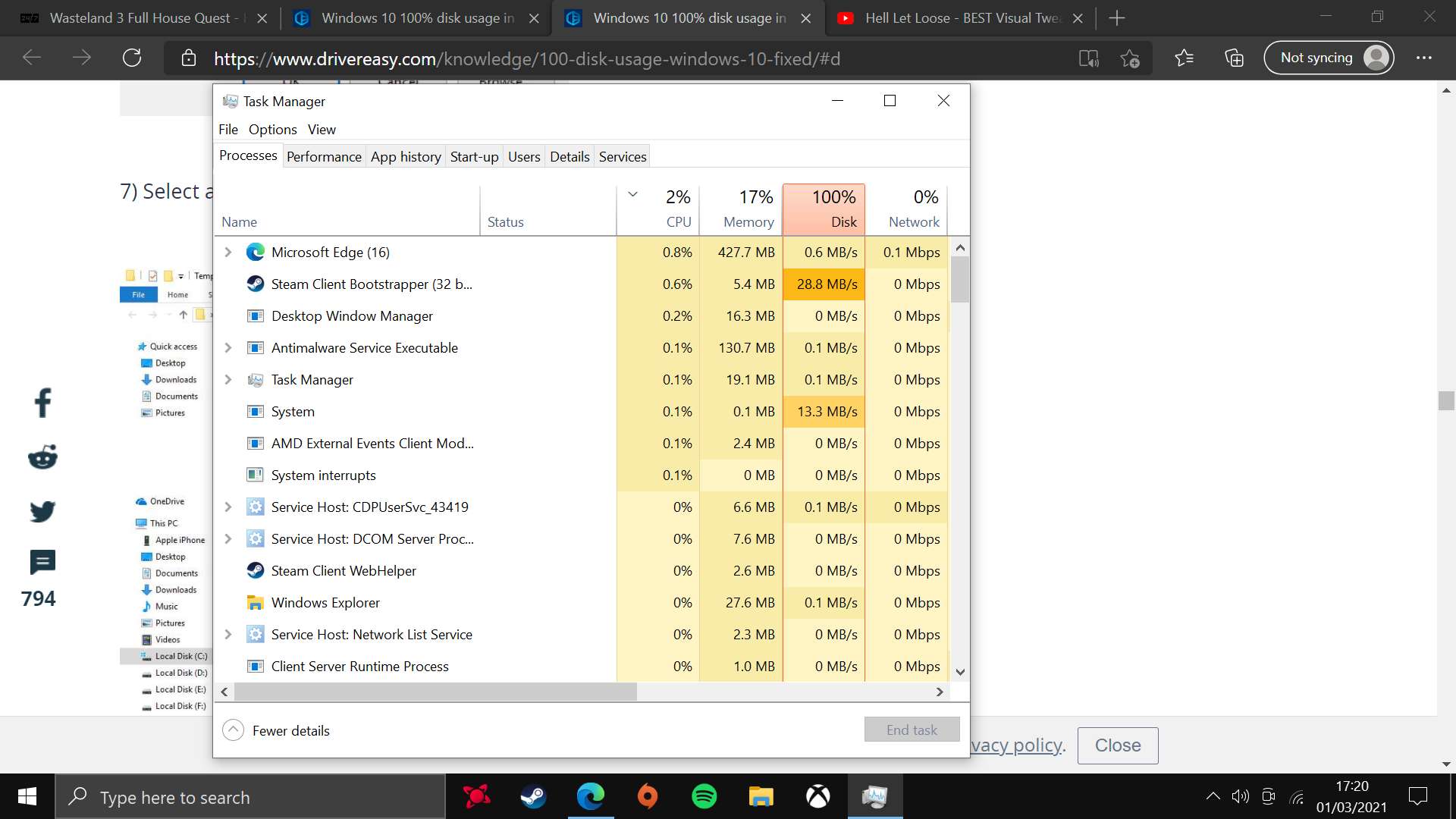Add page to favorites star icon
1456x819 pixels.
click(1130, 58)
